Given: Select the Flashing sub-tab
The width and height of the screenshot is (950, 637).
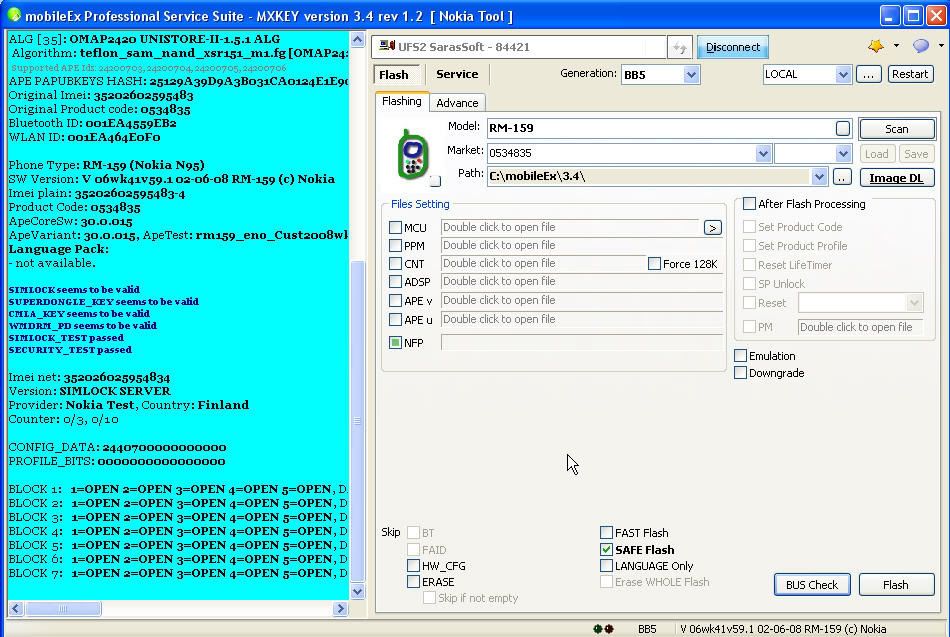Looking at the screenshot, I should [402, 101].
